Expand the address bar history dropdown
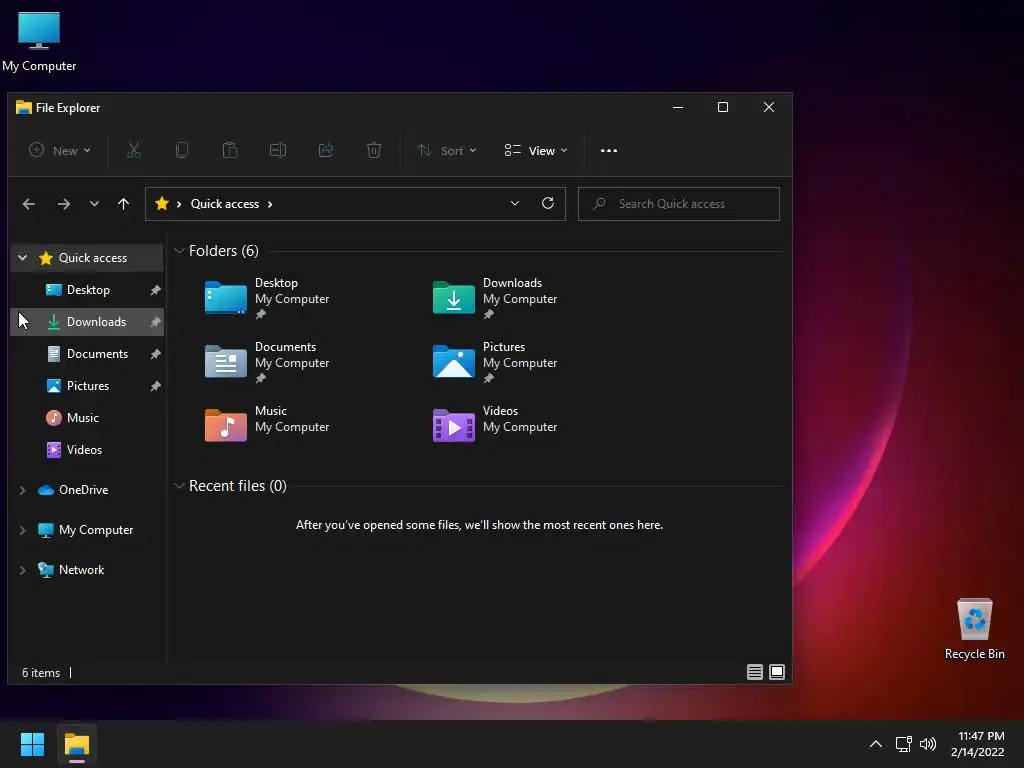The height and width of the screenshot is (768, 1024). tap(515, 203)
